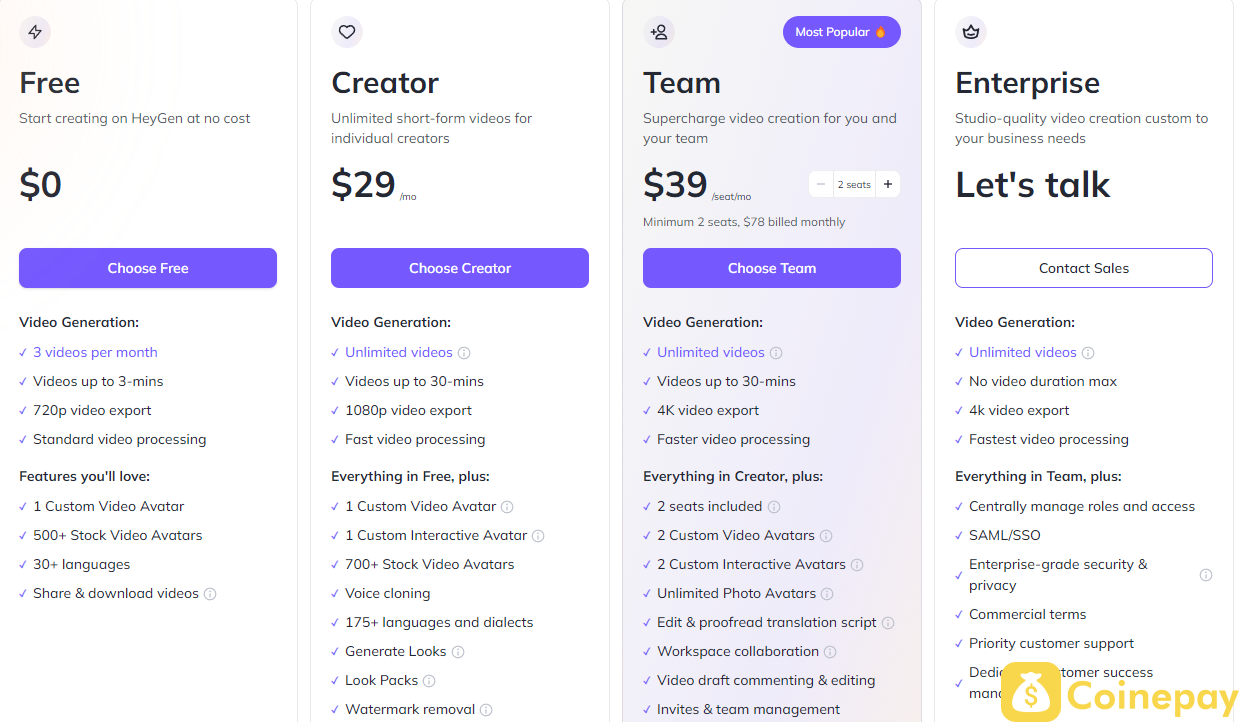Viewport: 1239px width, 722px height.
Task: Open info icon next to Share & download videos
Action: tap(210, 594)
